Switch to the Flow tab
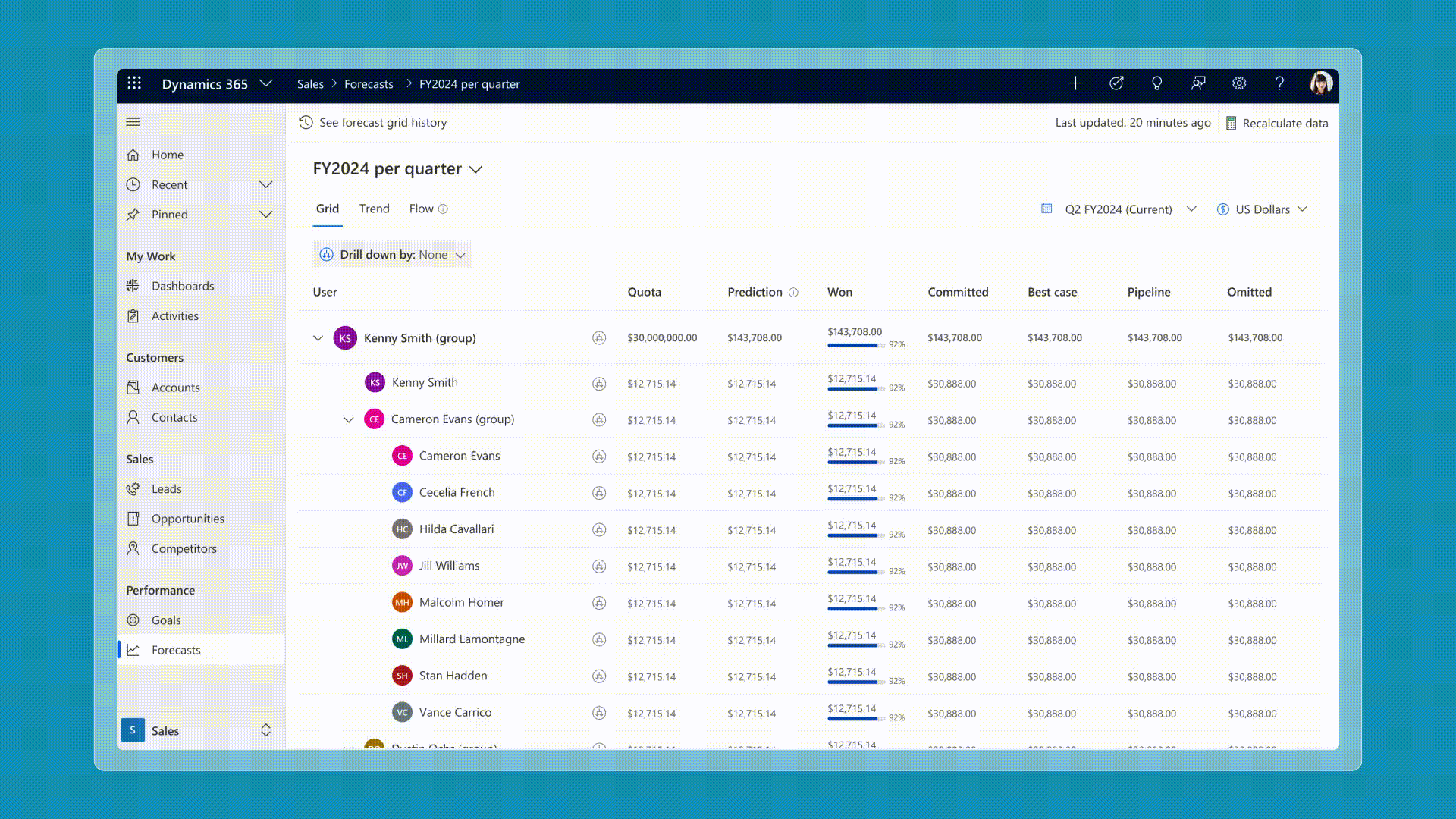Image resolution: width=1456 pixels, height=819 pixels. pos(421,209)
